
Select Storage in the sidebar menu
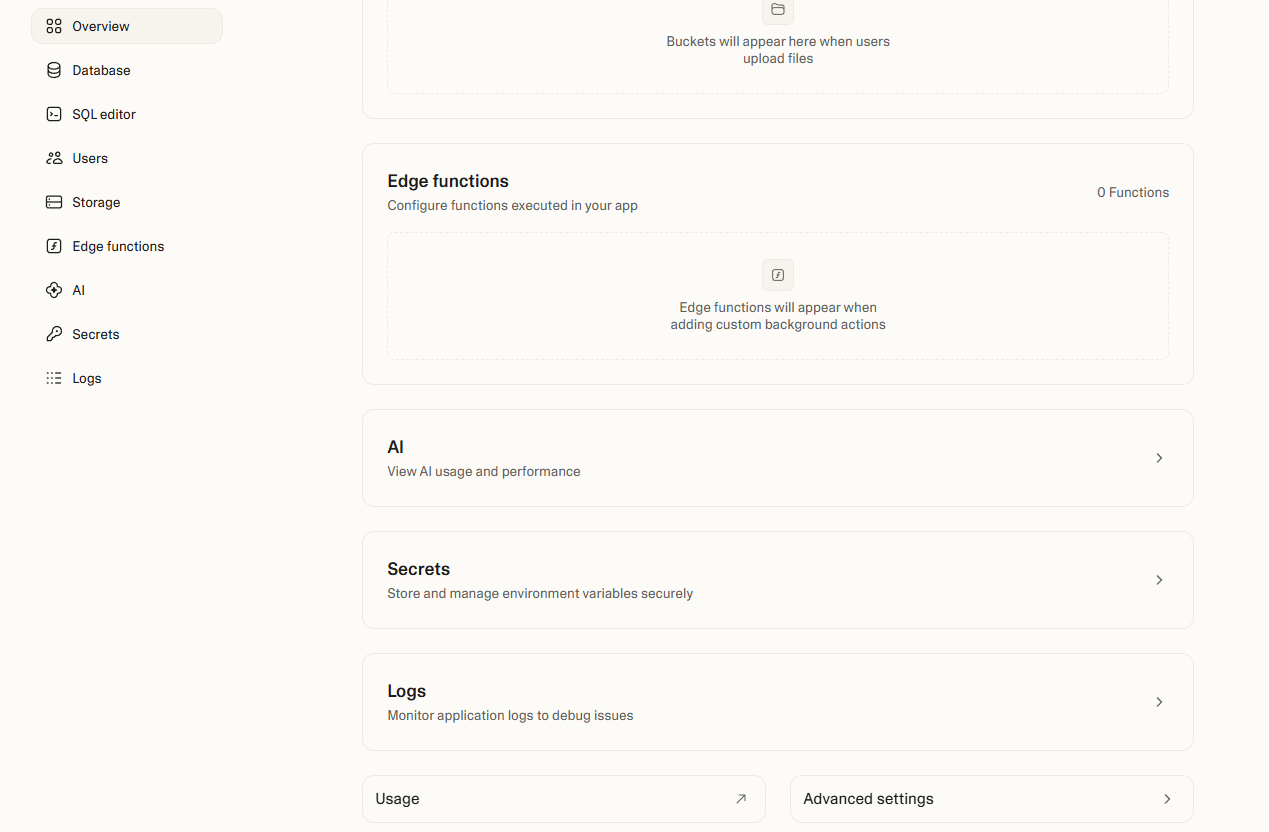coord(96,202)
